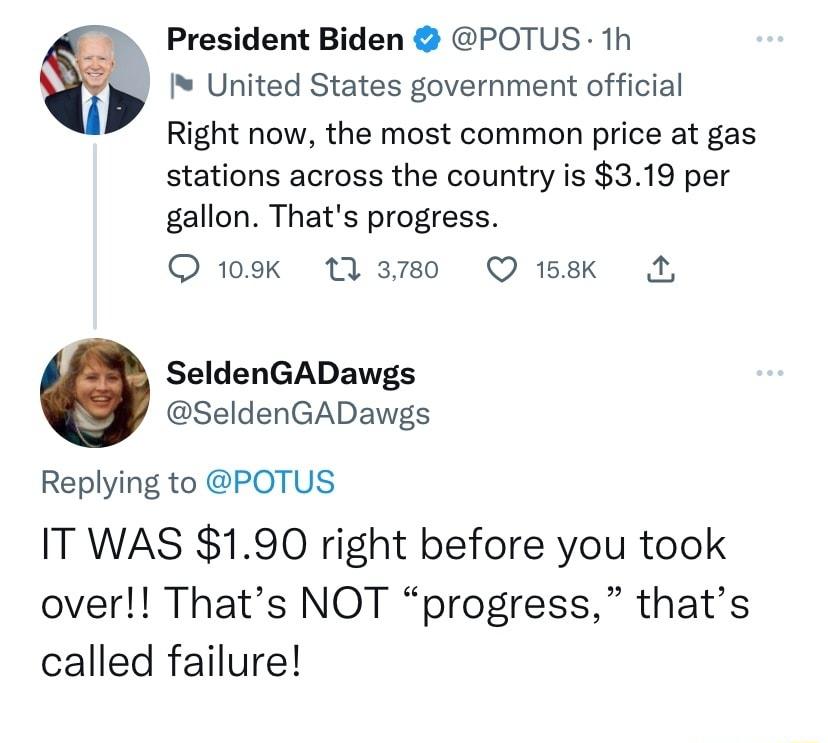Toggle the like heart on the tweet
Screen dimensions: 828x743
500,268
